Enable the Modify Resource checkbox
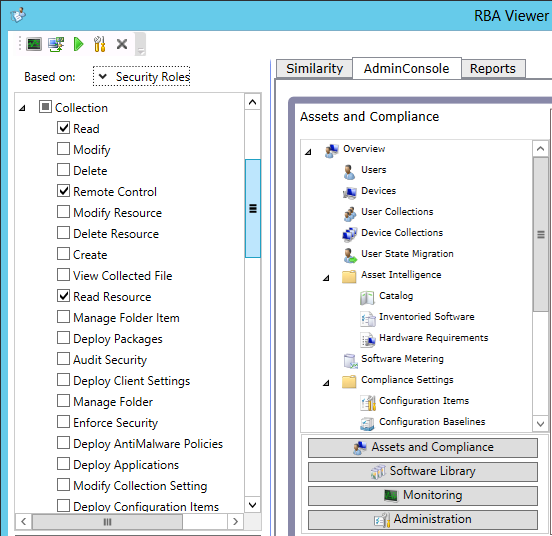This screenshot has width=552, height=536. (63, 212)
